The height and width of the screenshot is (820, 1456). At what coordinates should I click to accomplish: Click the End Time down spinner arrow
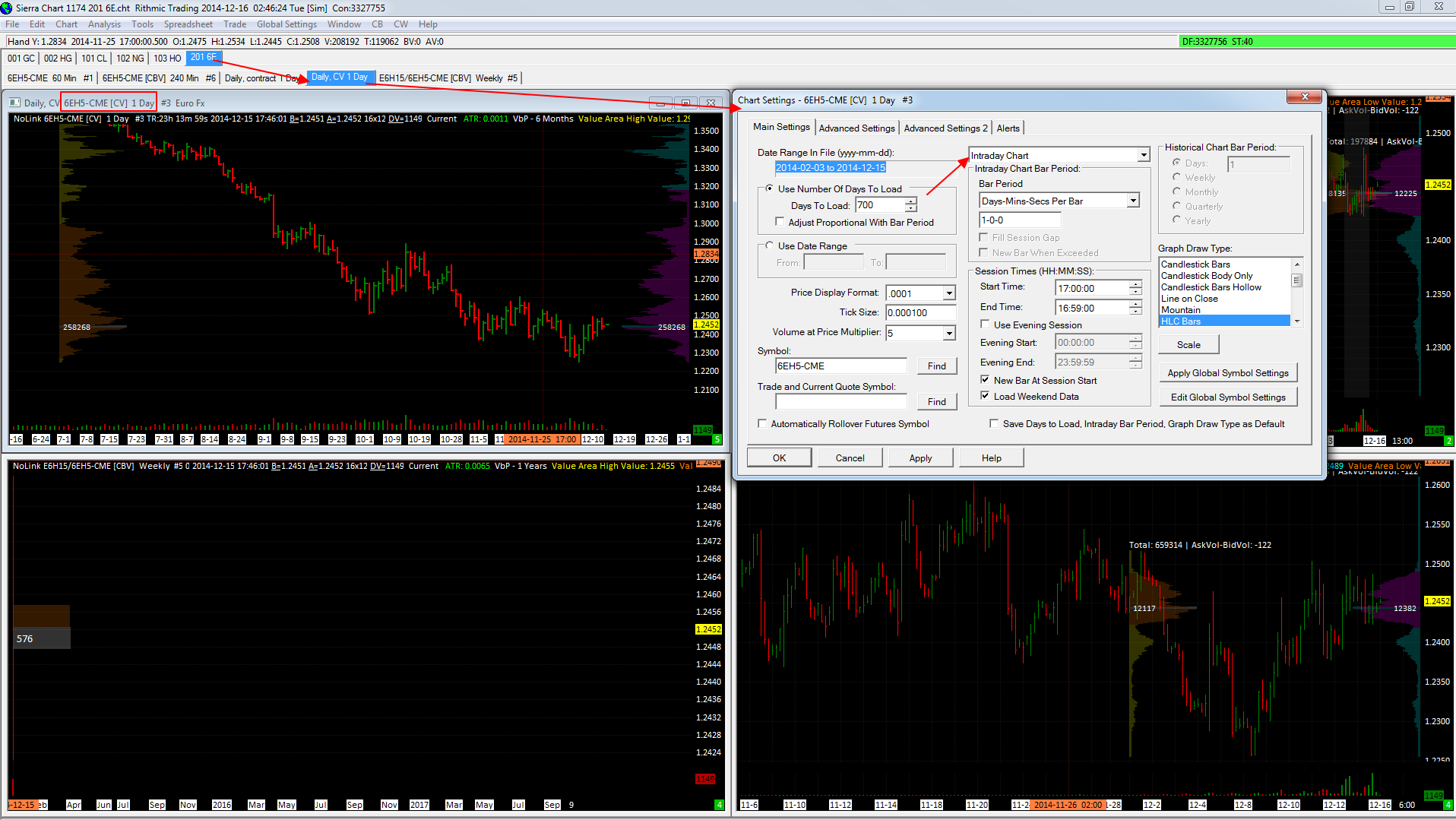click(1135, 312)
